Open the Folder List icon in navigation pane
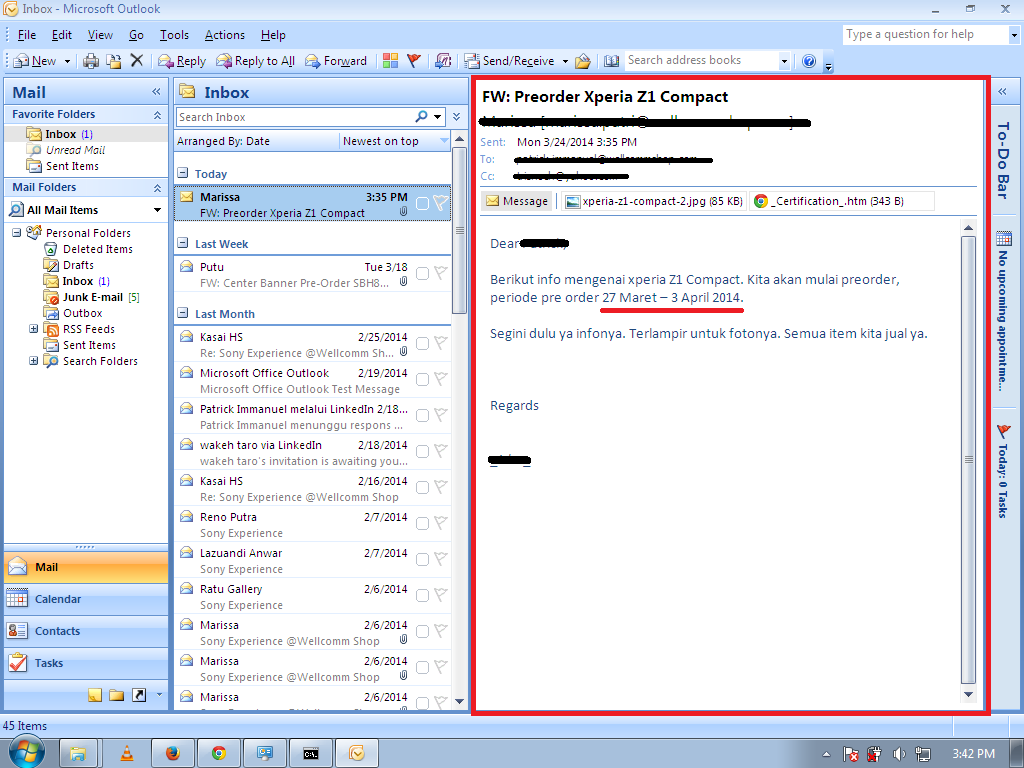The image size is (1024, 768). tap(117, 696)
